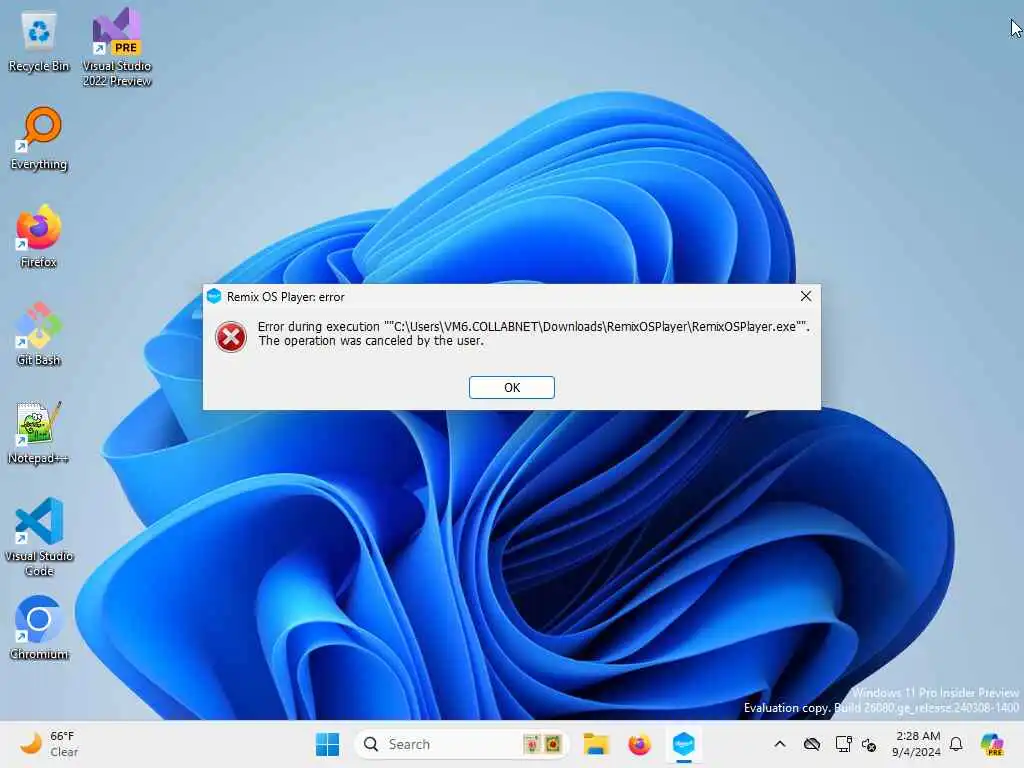Viewport: 1024px width, 768px height.
Task: Select the Firefox desktop shortcut
Action: click(39, 236)
